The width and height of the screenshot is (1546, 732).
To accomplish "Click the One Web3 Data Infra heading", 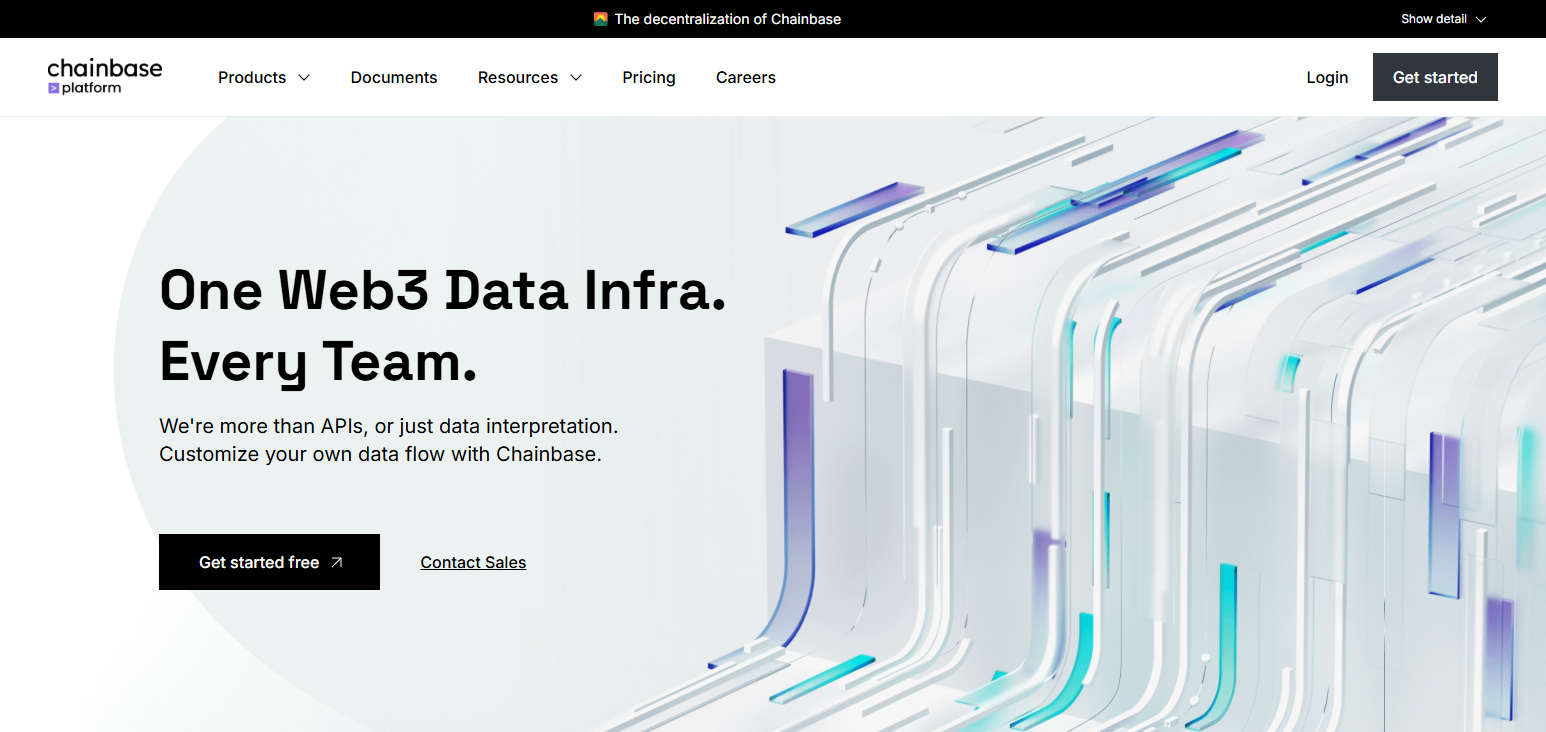I will 443,290.
